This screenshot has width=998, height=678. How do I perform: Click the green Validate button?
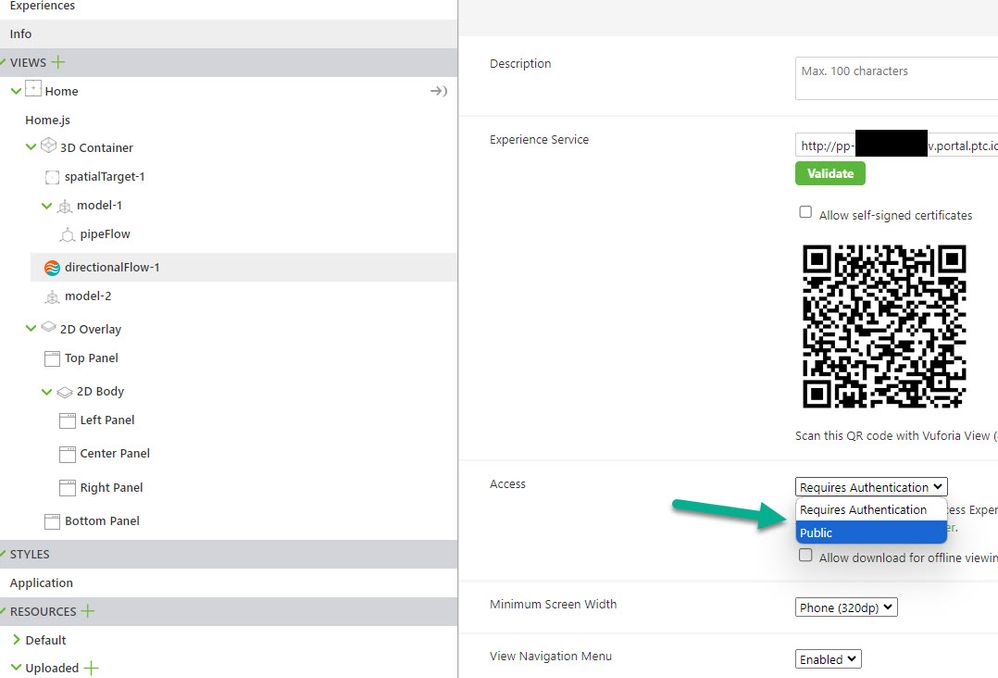830,173
